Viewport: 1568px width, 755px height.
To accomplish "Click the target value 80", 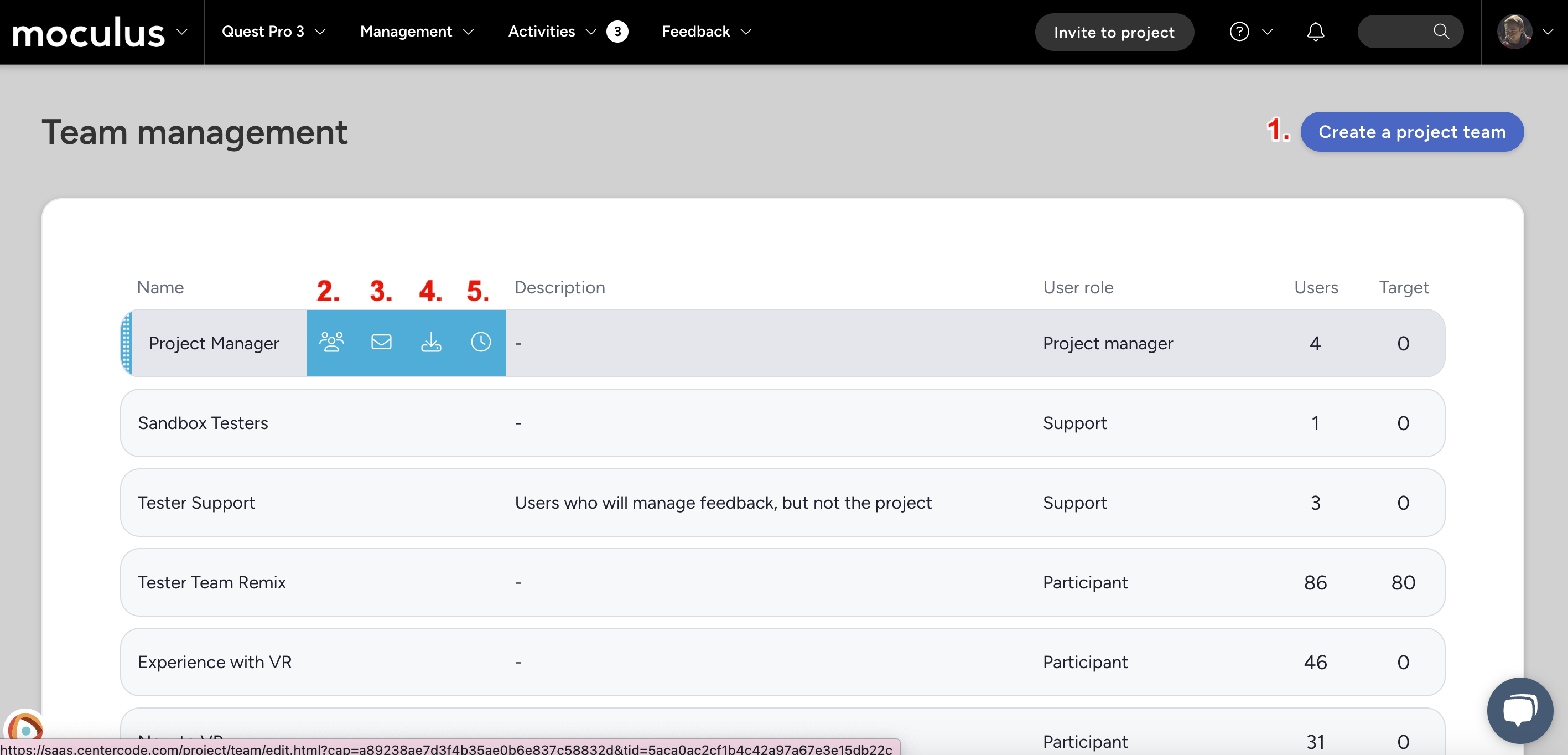I will (1403, 583).
